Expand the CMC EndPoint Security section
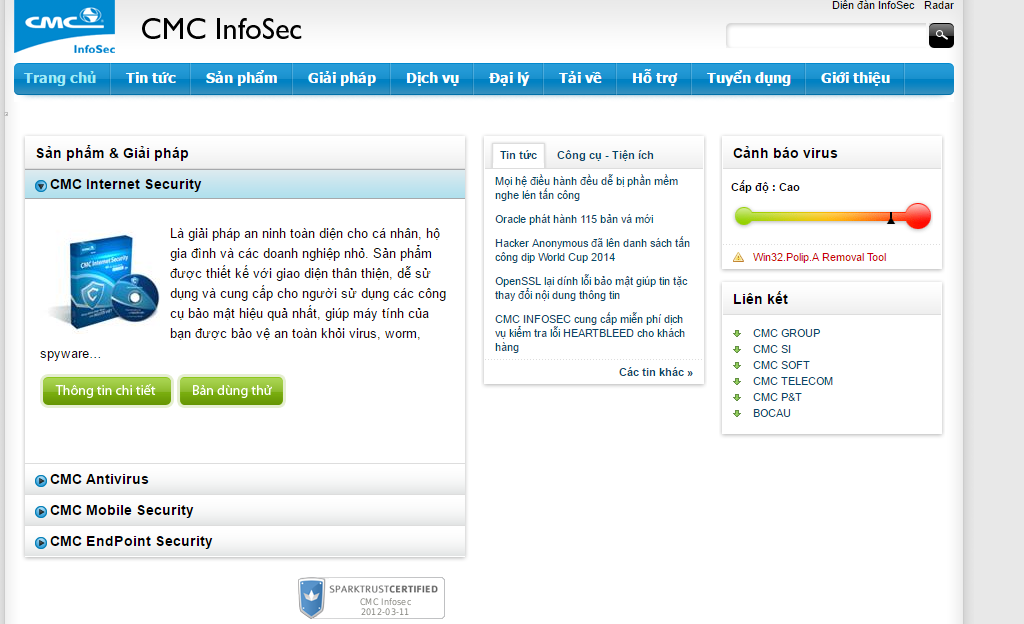This screenshot has height=624, width=1024. [245, 541]
